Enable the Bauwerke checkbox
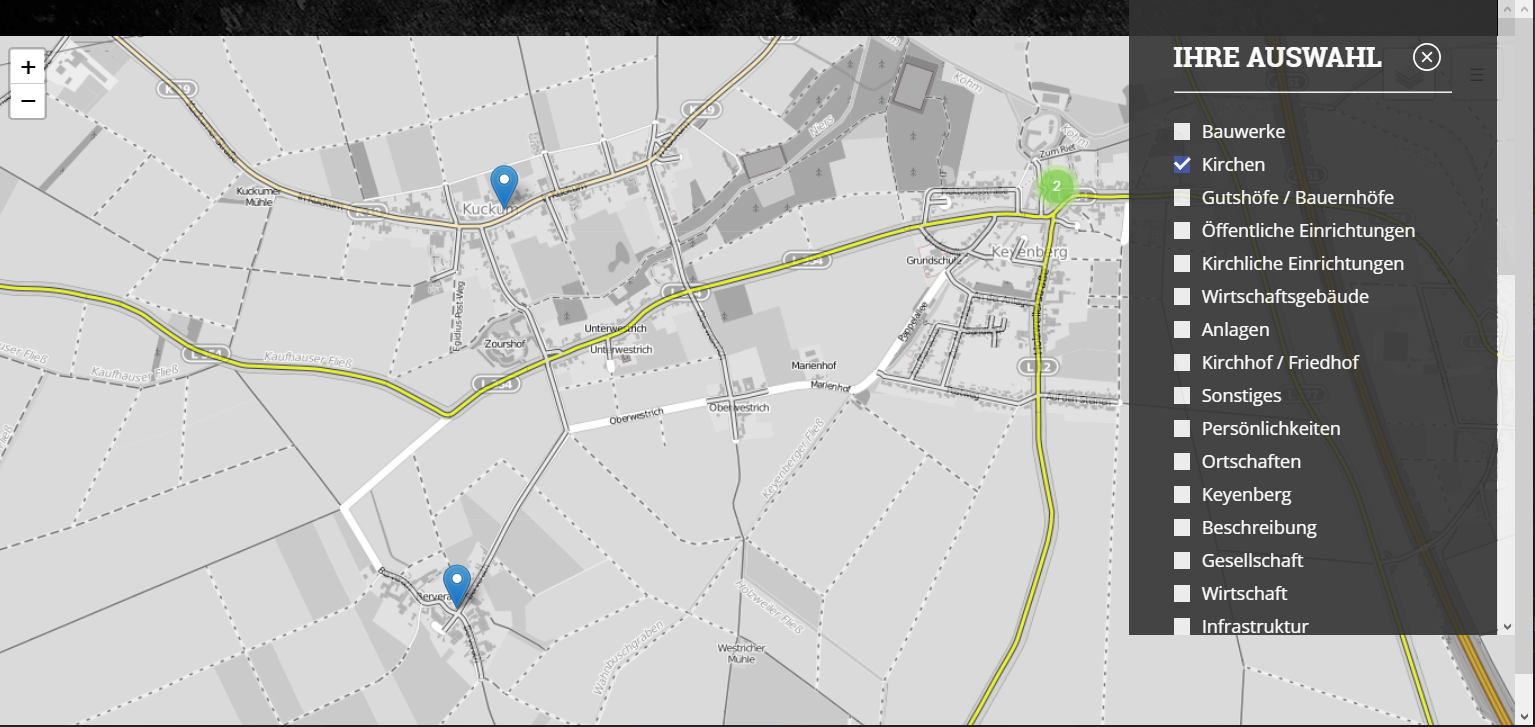The image size is (1535, 727). click(1182, 131)
